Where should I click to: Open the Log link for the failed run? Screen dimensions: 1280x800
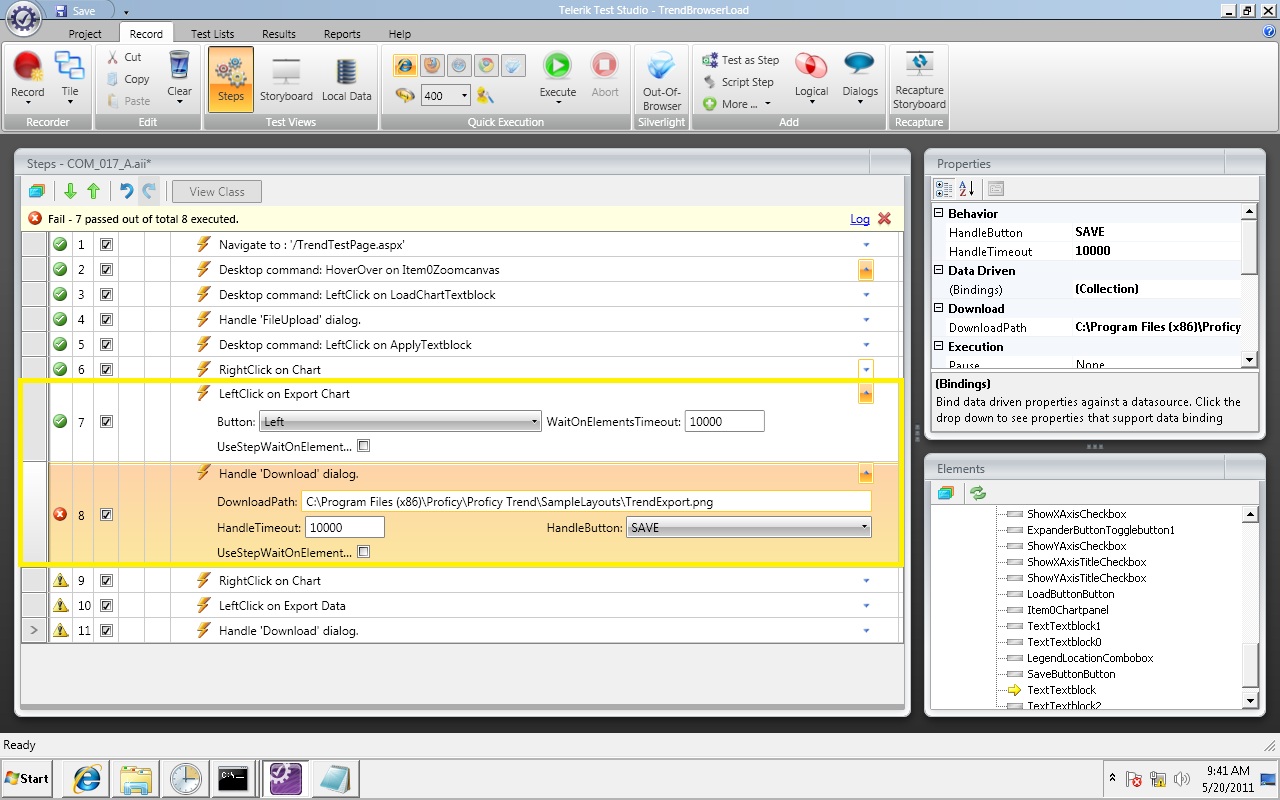tap(860, 219)
